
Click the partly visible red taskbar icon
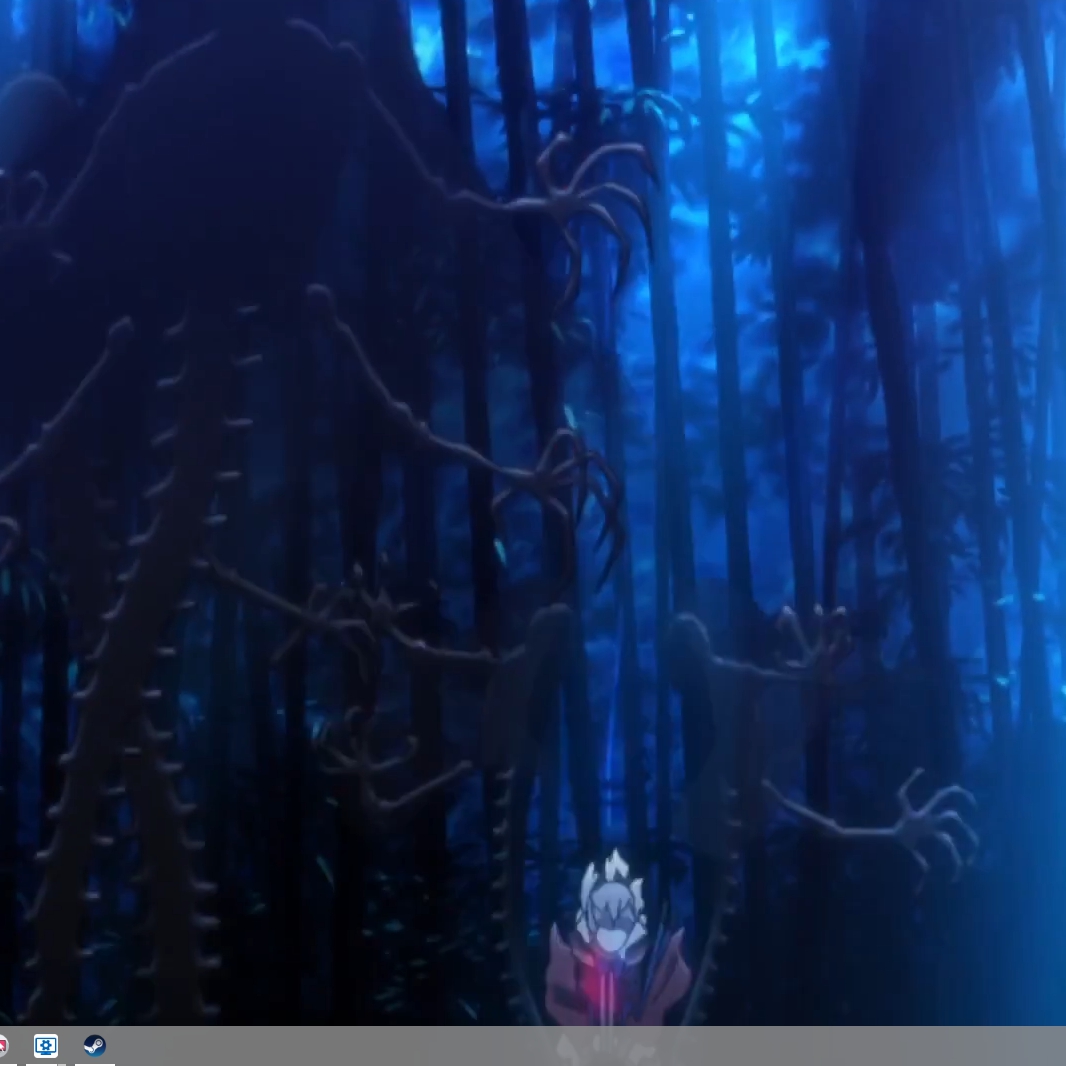[x=3, y=1045]
